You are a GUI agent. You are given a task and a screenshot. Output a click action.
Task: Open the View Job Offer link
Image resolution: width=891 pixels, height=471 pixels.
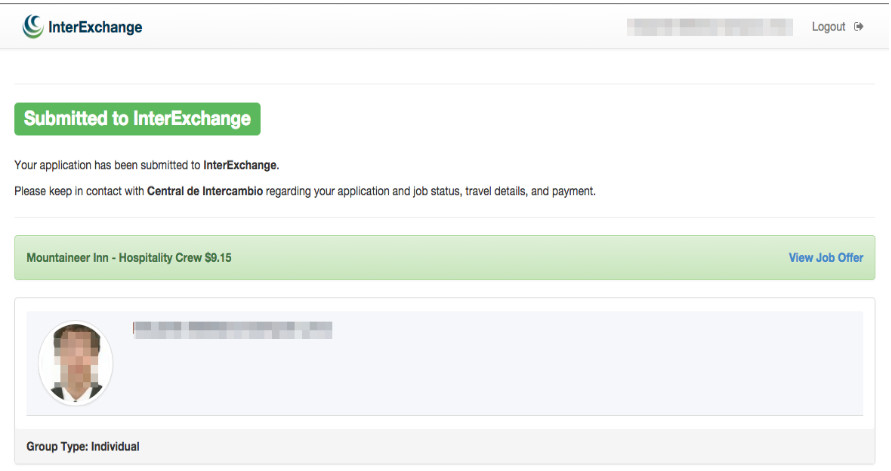826,258
